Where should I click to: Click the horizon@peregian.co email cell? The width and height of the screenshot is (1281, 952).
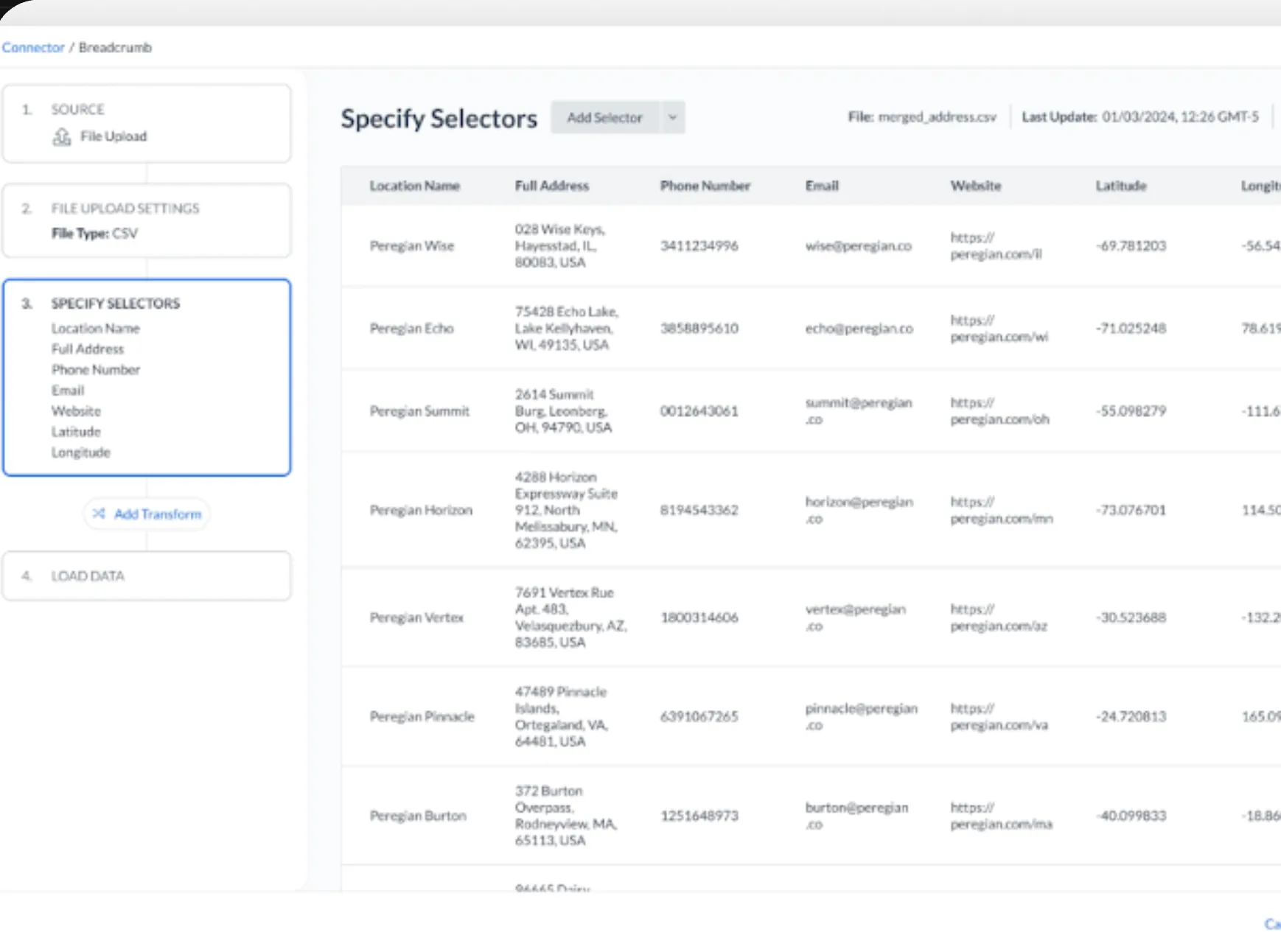859,510
